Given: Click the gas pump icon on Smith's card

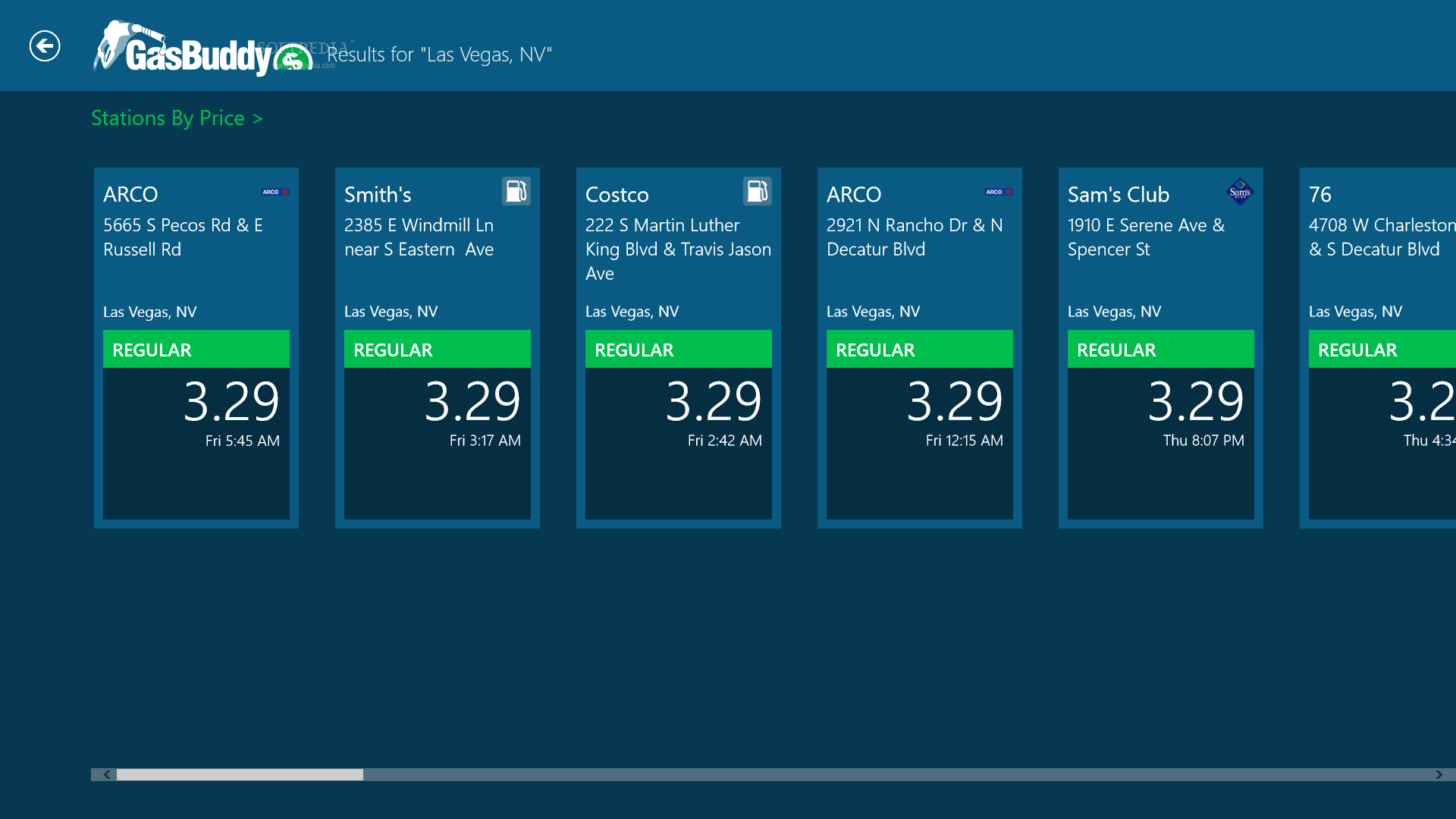Looking at the screenshot, I should click(x=516, y=191).
